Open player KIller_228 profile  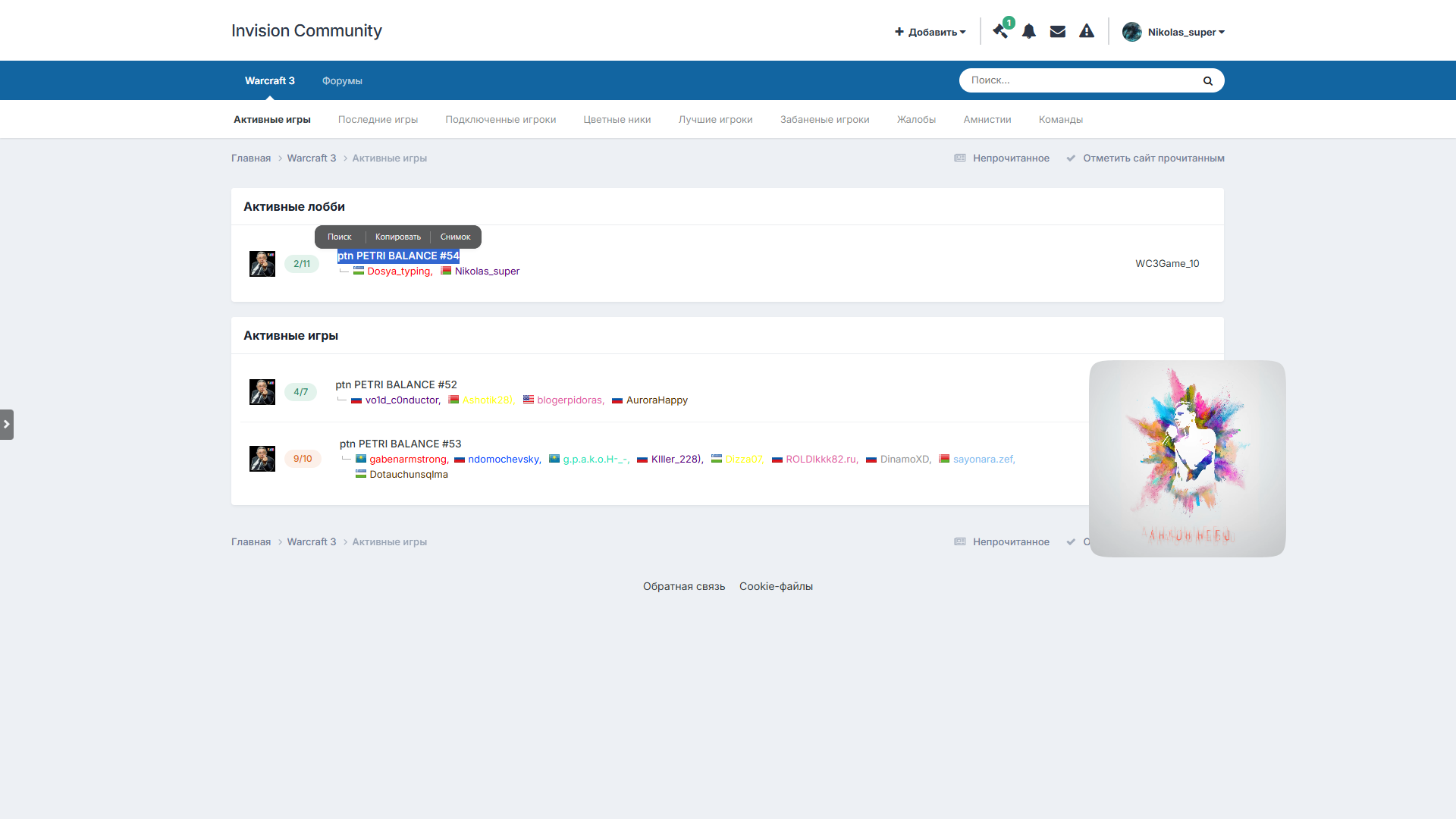676,460
